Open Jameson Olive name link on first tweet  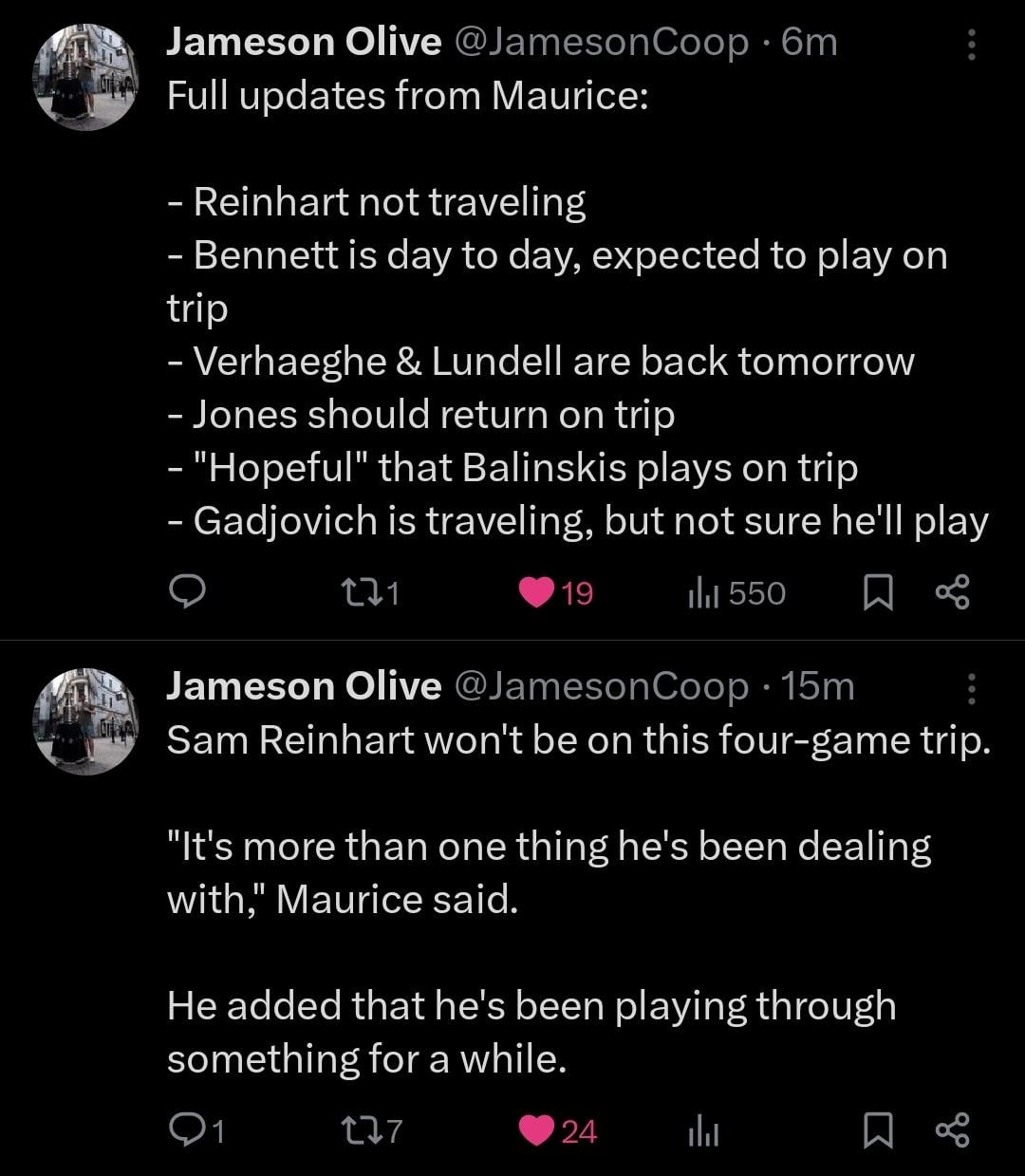click(x=304, y=42)
